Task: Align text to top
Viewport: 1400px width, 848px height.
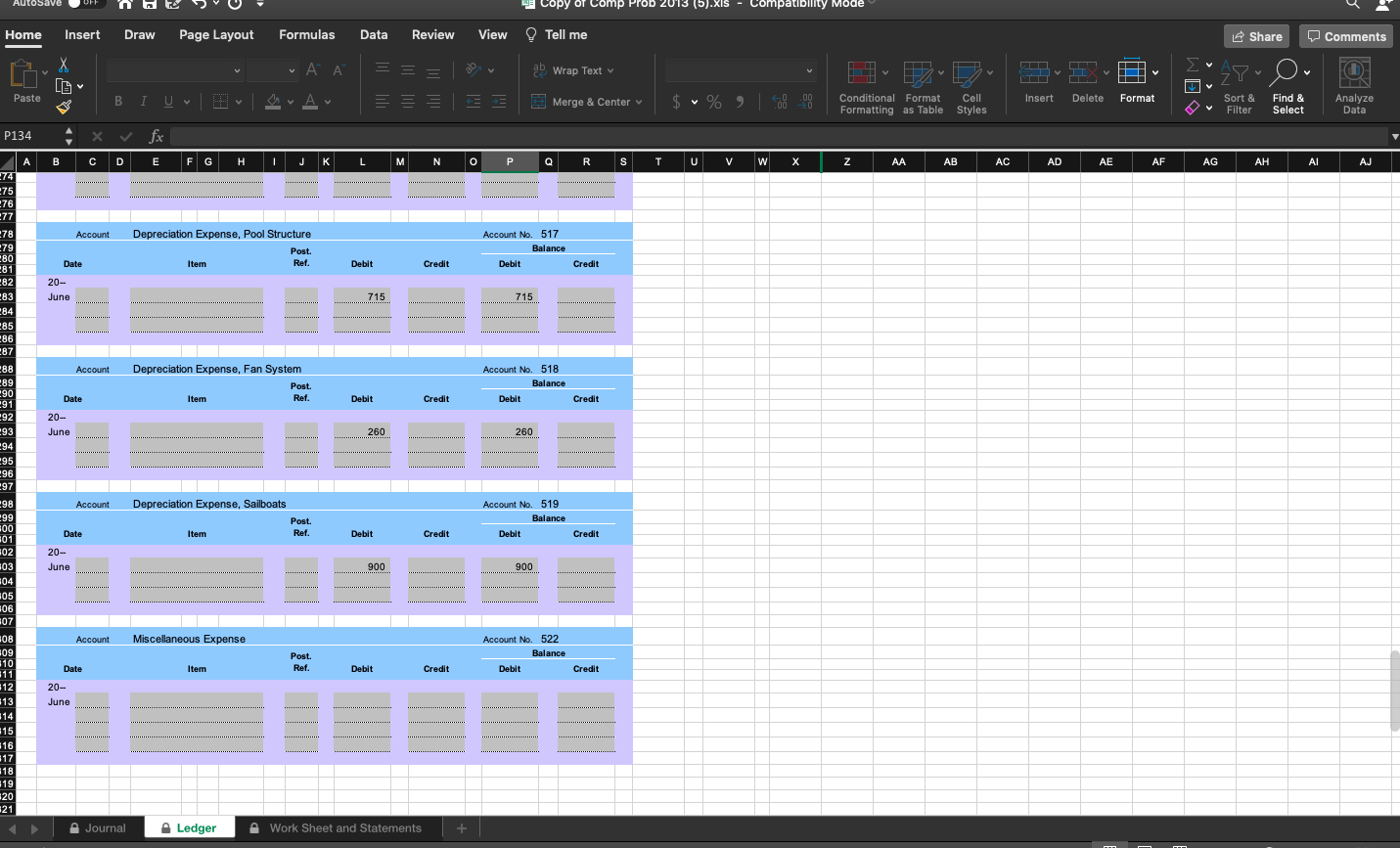Action: (x=383, y=70)
